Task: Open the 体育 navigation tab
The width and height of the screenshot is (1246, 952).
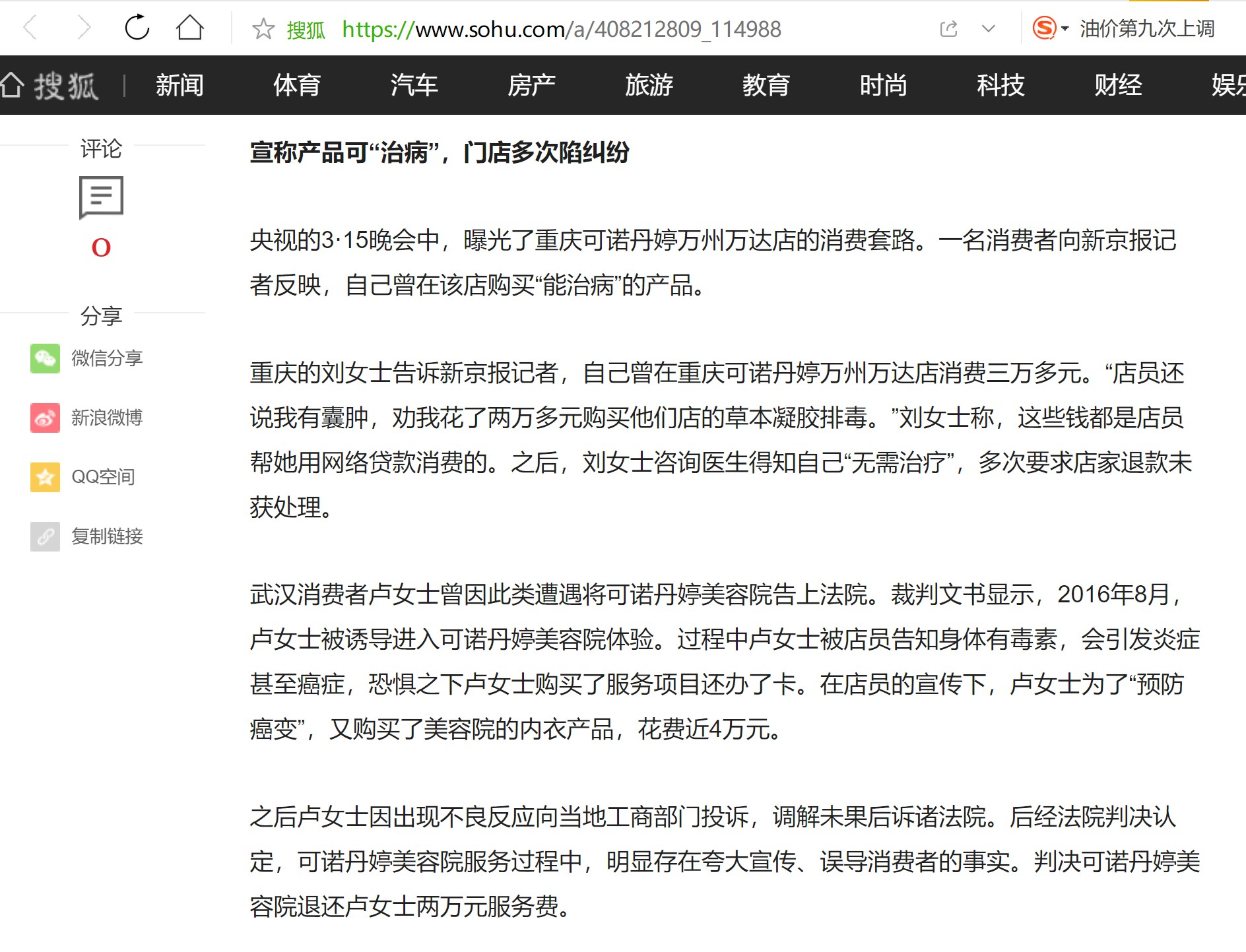Action: pos(297,85)
